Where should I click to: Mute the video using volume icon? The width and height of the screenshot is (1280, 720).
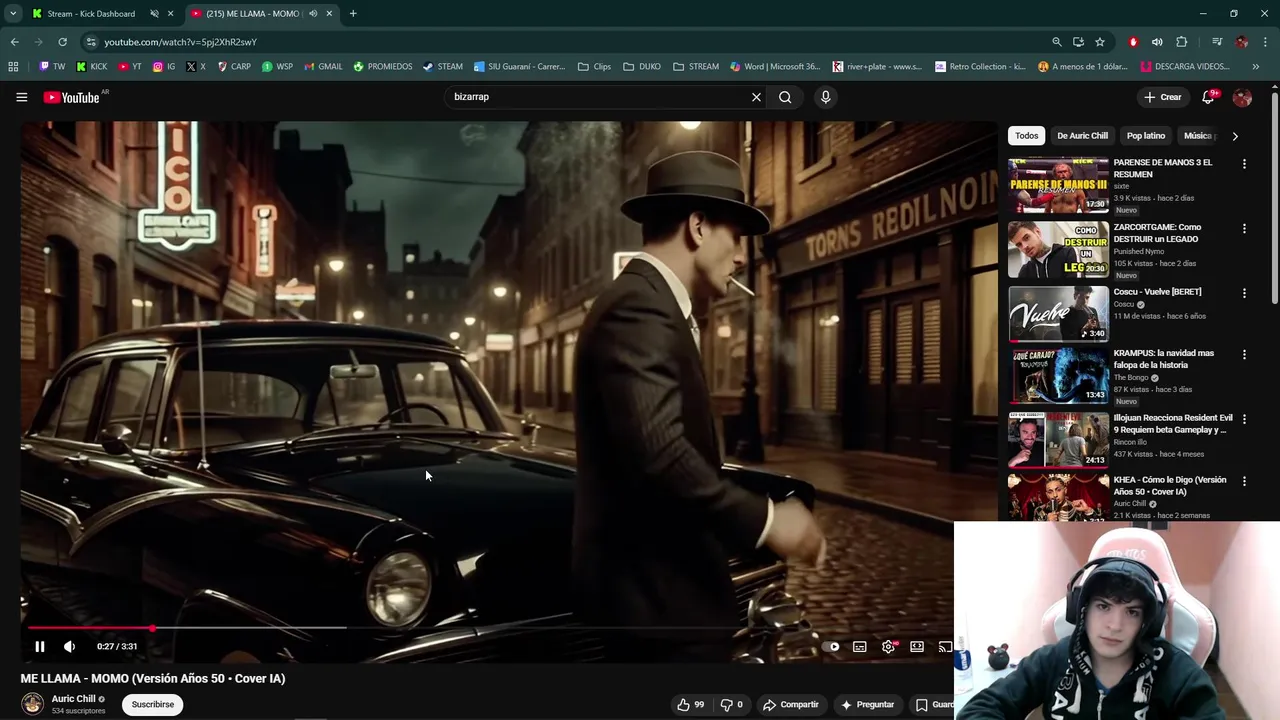[69, 646]
